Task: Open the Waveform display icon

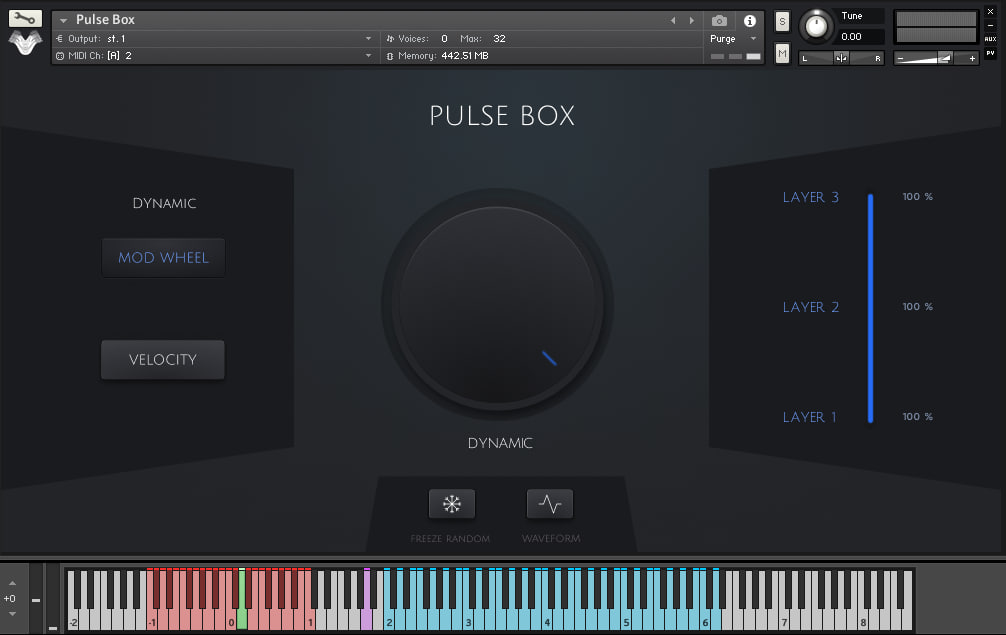Action: pos(550,504)
